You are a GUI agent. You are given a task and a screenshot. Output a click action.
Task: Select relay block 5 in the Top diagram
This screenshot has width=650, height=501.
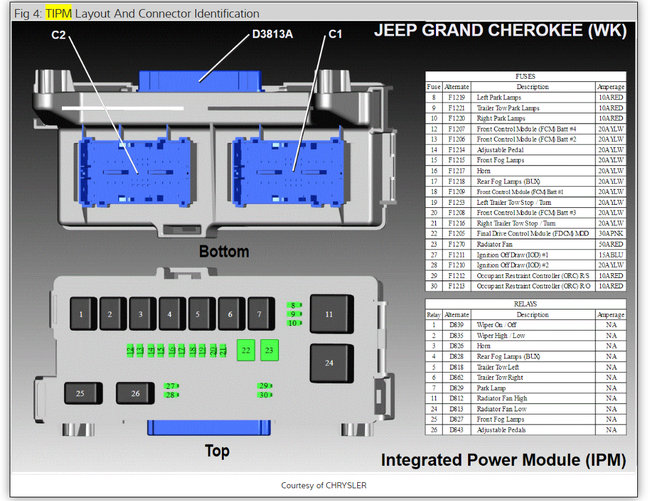pos(201,314)
